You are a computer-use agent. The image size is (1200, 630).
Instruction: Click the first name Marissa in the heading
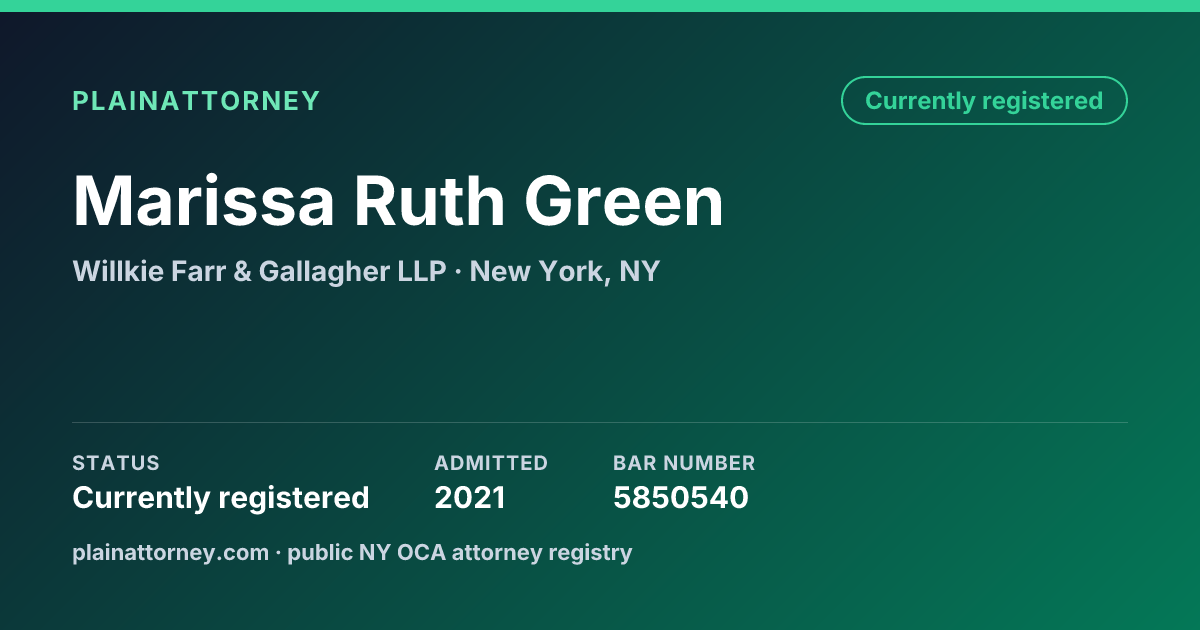coord(204,201)
